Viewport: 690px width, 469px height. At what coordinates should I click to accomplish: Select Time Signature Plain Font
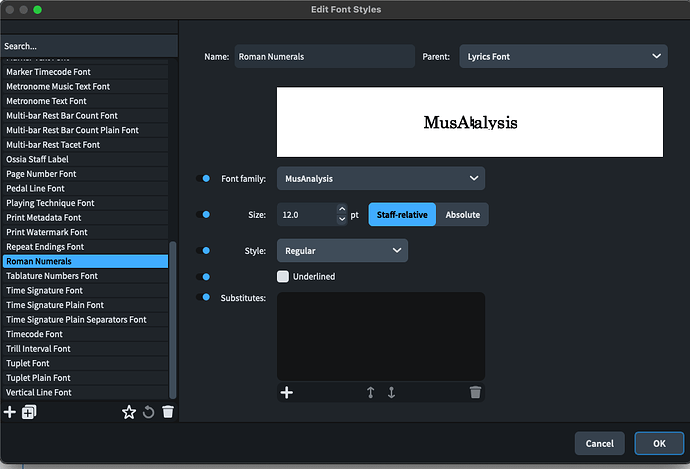pyautogui.click(x=85, y=305)
